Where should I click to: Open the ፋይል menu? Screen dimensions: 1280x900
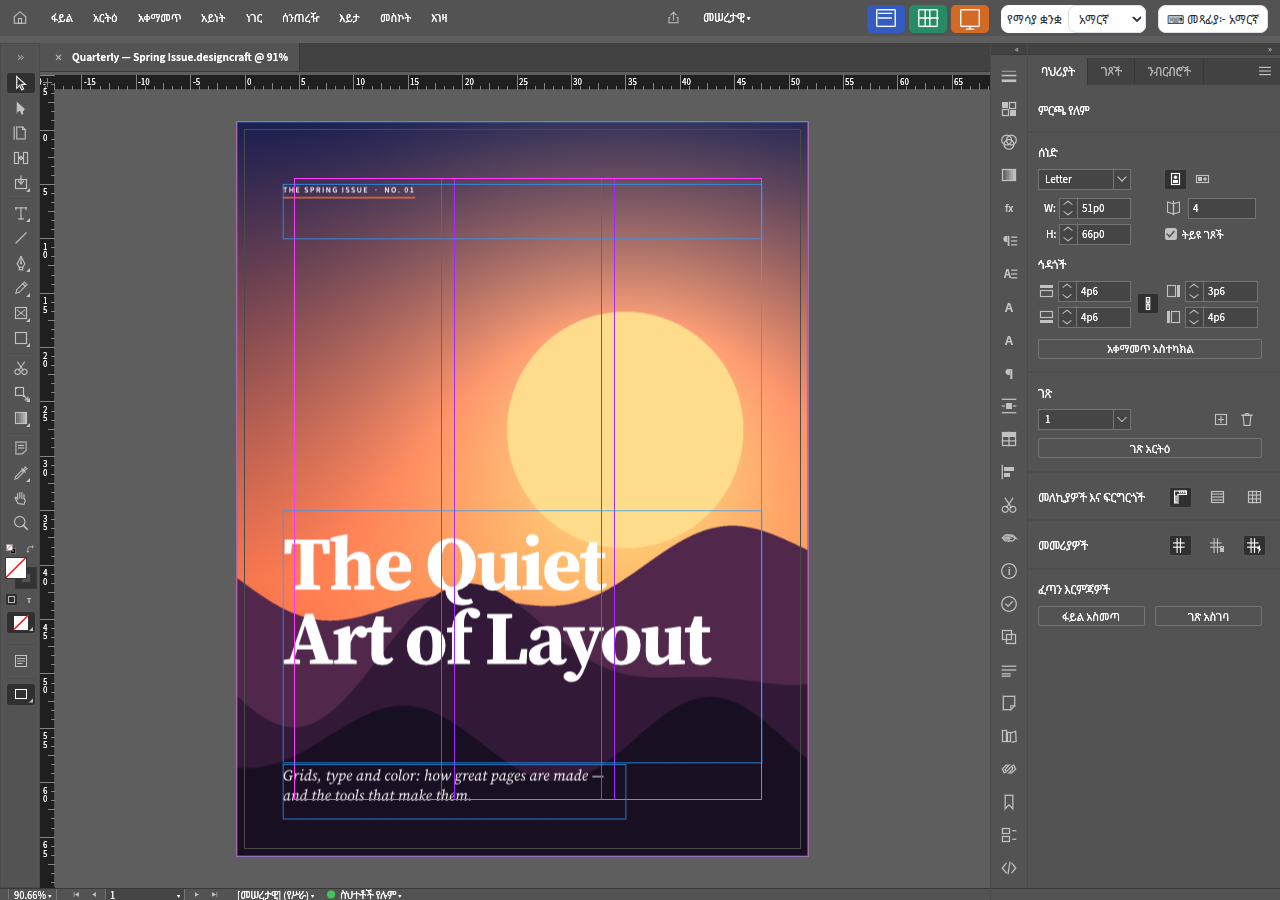point(62,18)
